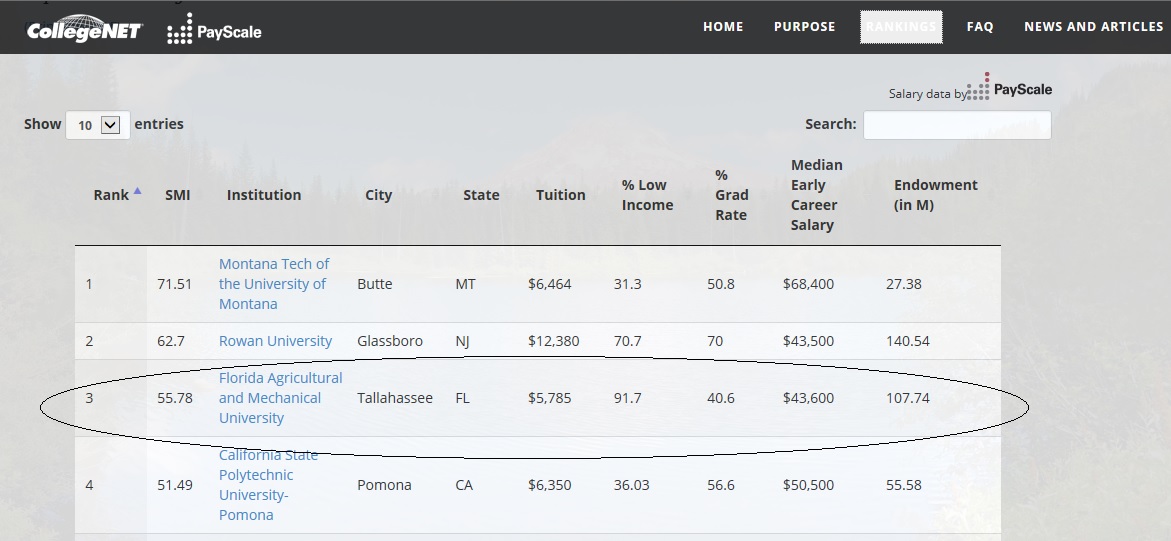Click endowment value 107.74
The height and width of the screenshot is (541, 1171).
tap(908, 398)
